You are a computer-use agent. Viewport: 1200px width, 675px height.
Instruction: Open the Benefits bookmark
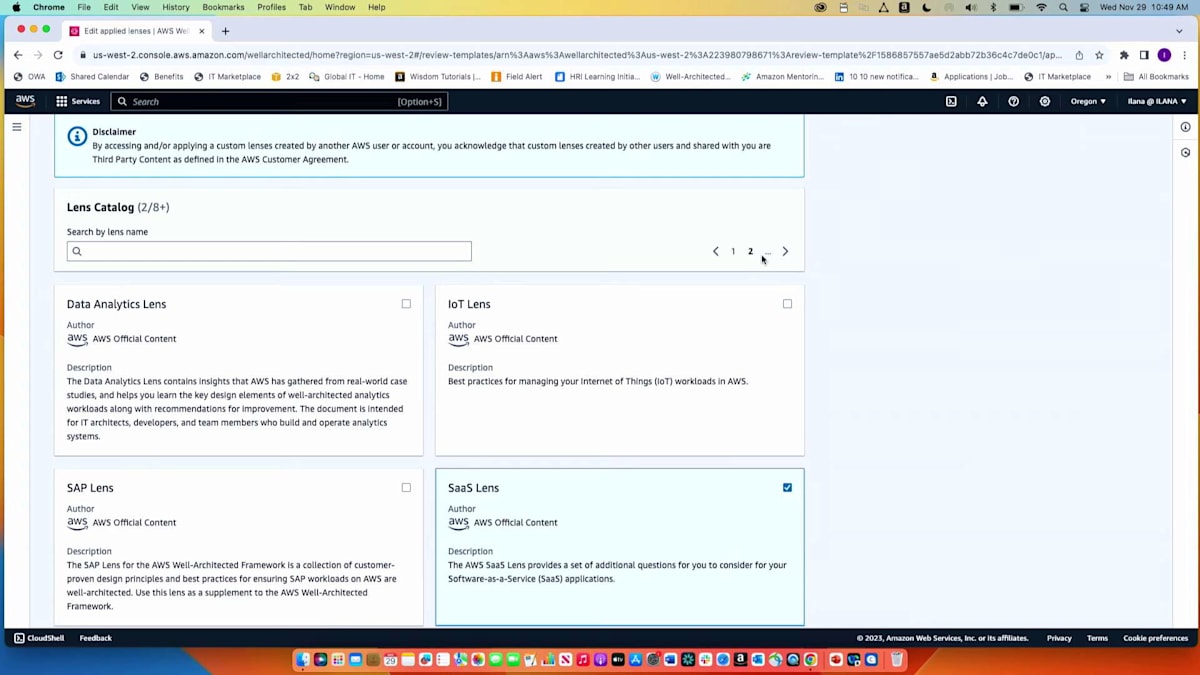(x=161, y=76)
